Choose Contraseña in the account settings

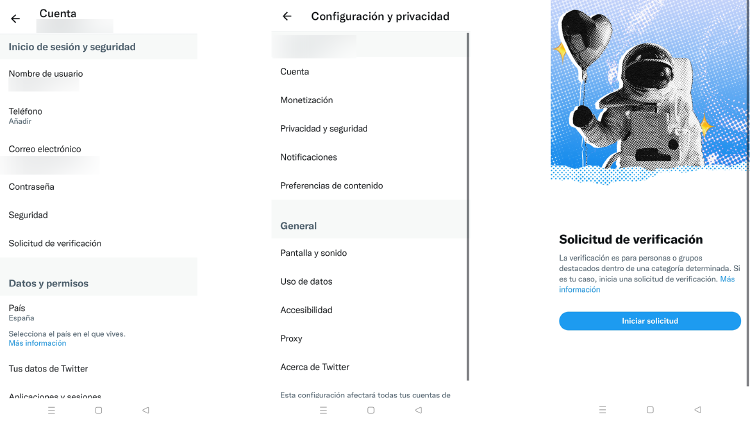pos(32,187)
